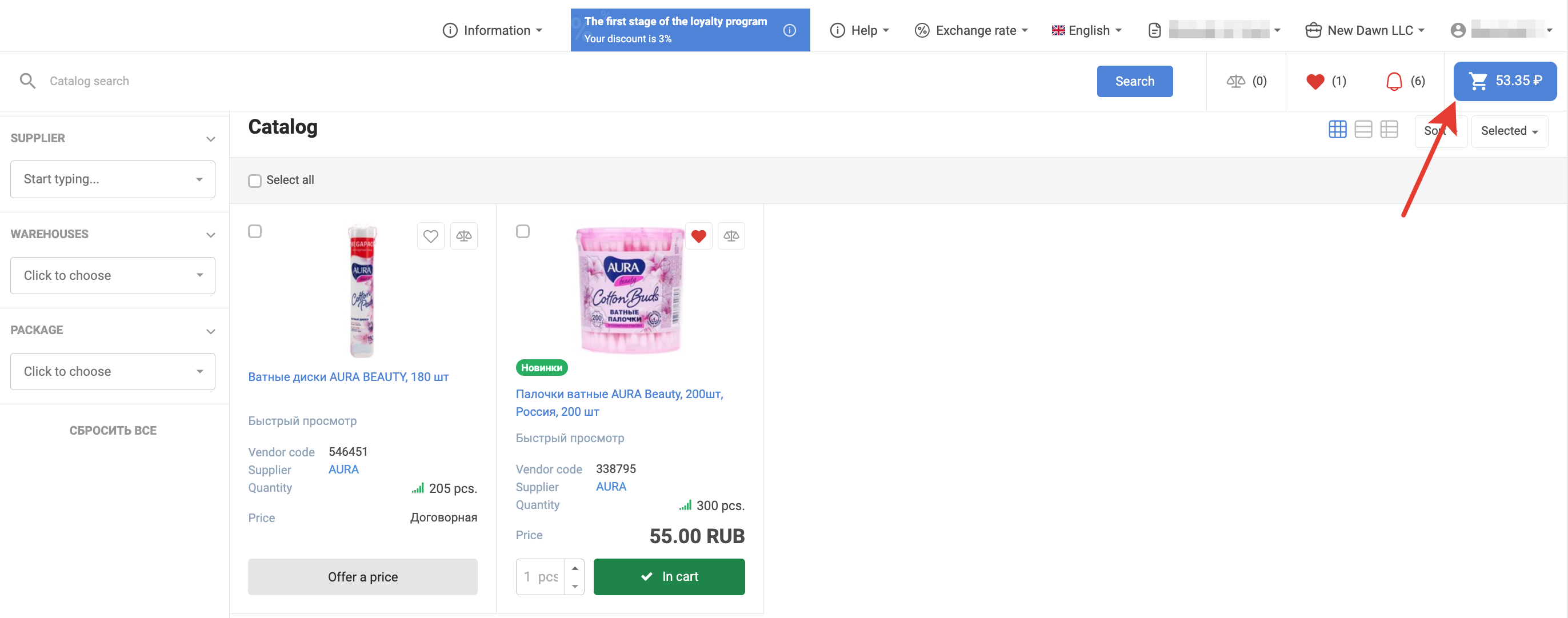This screenshot has width=1568, height=618.
Task: Switch to list row view
Action: [x=1363, y=130]
